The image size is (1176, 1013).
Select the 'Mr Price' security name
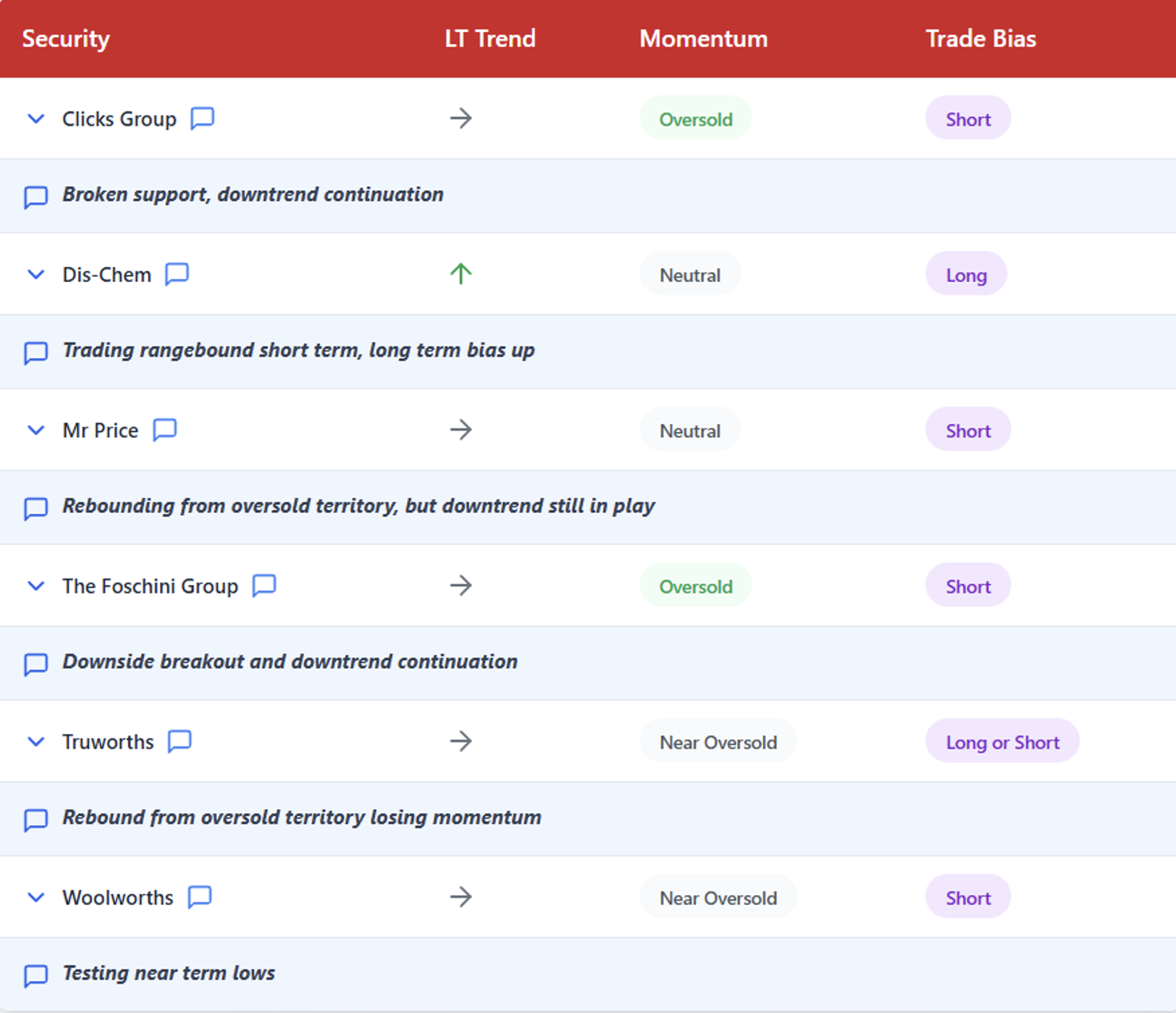100,430
